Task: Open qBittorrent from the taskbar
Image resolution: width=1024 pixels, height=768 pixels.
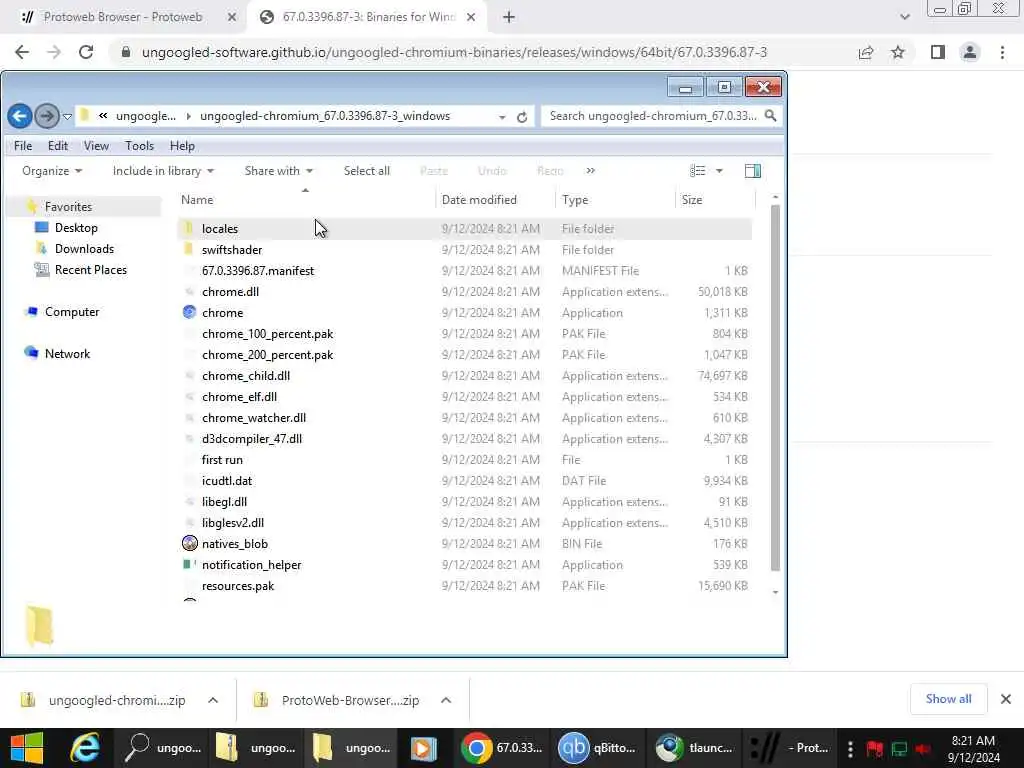Action: (597, 748)
